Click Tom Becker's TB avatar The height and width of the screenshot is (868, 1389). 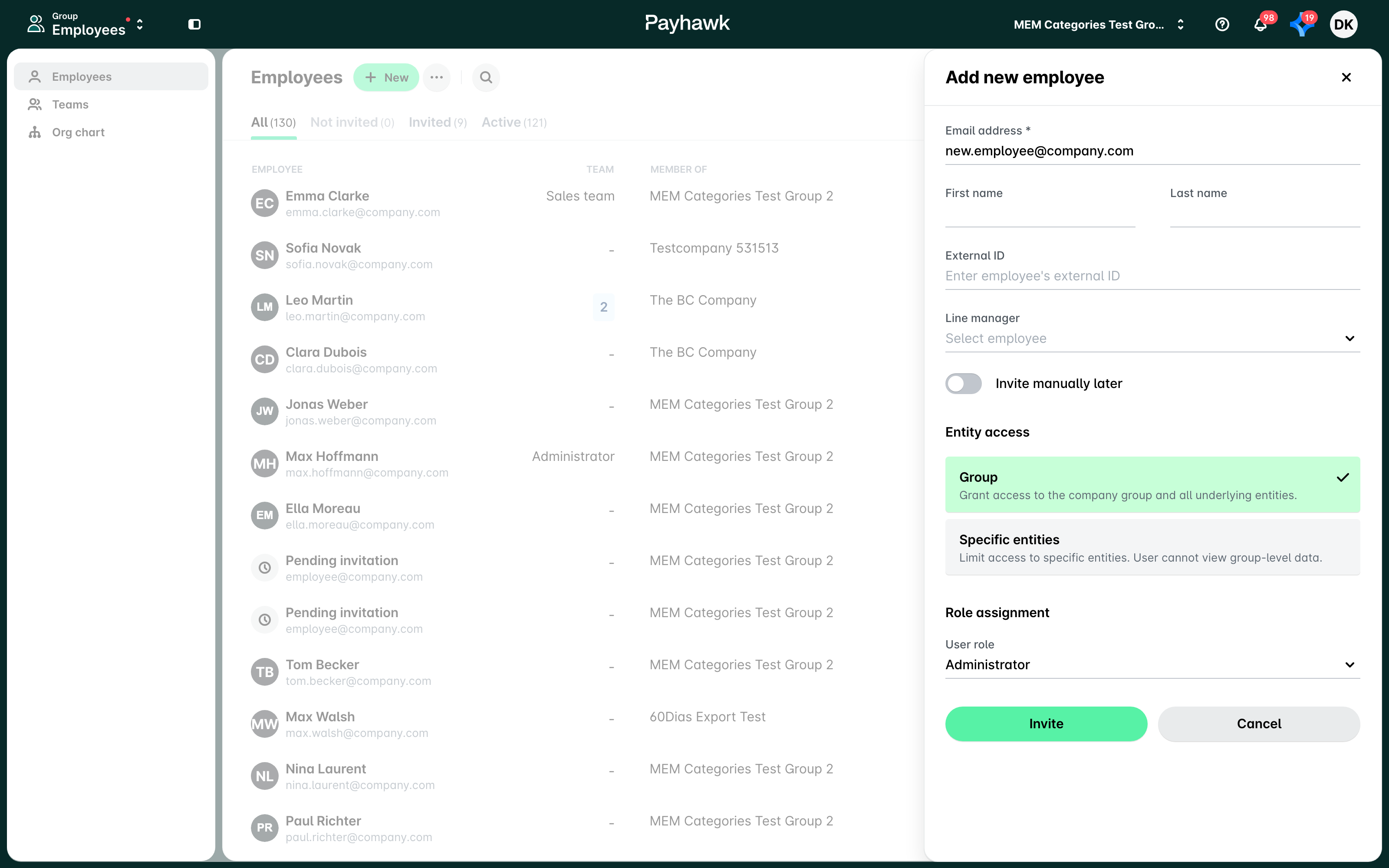(265, 672)
